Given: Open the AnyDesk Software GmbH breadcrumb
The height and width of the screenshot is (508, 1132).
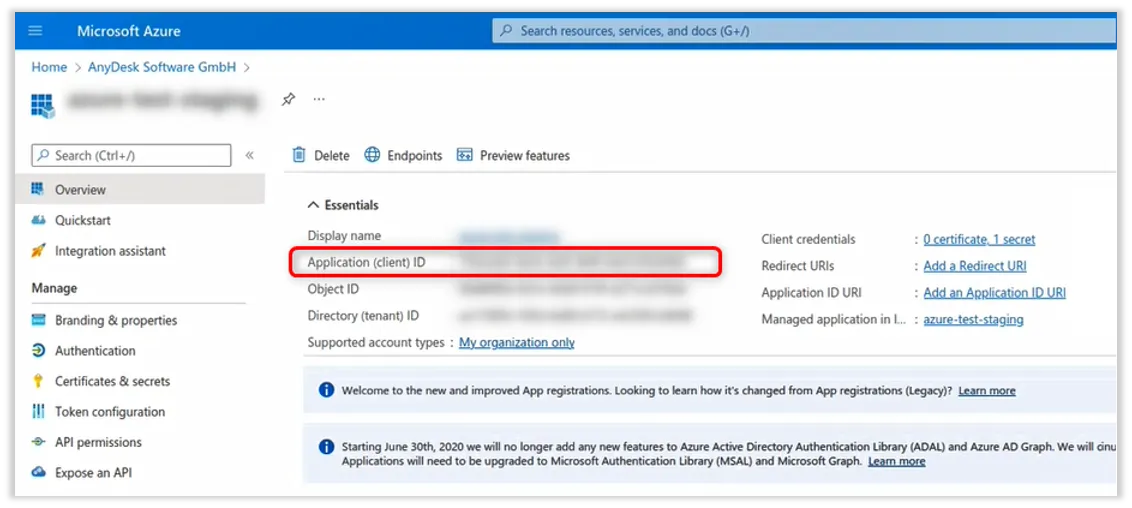Looking at the screenshot, I should (160, 67).
